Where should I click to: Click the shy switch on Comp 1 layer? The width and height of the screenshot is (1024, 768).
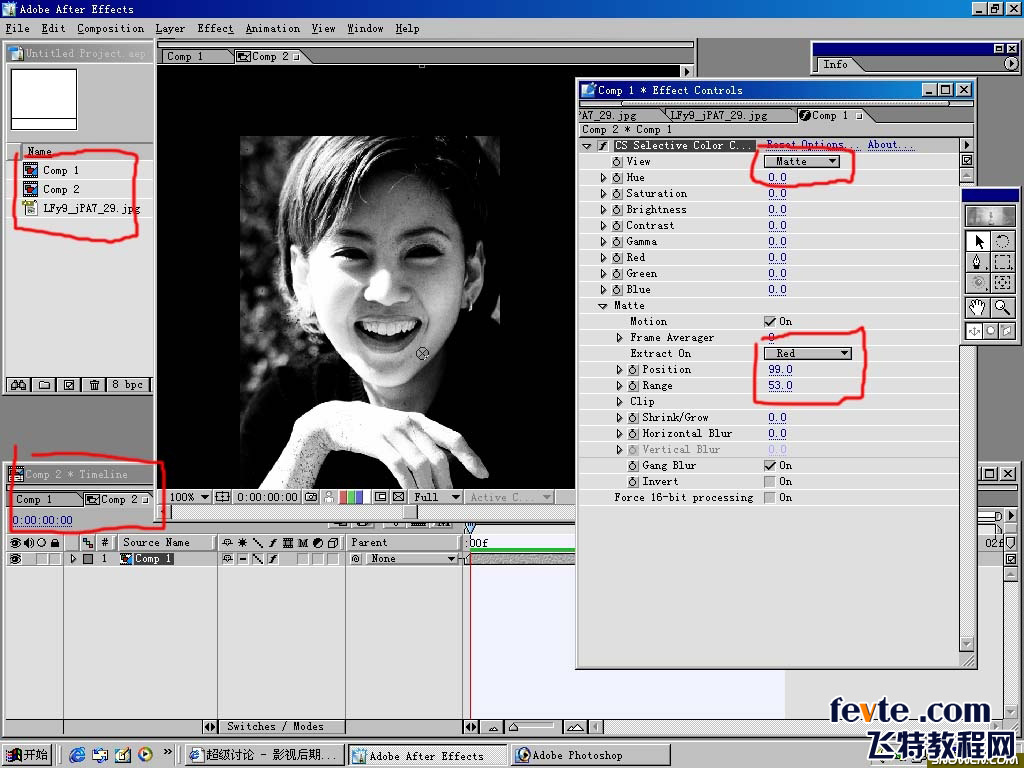[x=228, y=559]
